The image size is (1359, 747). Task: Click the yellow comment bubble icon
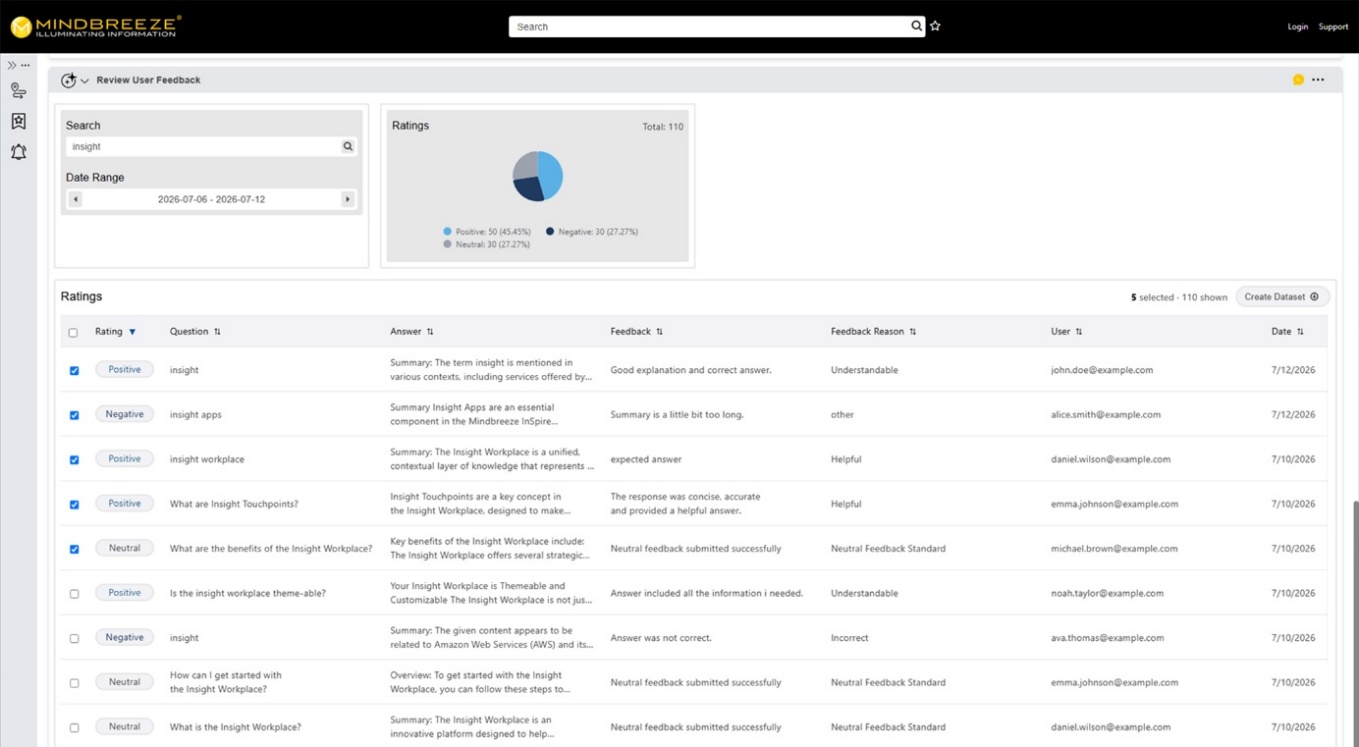(1298, 80)
